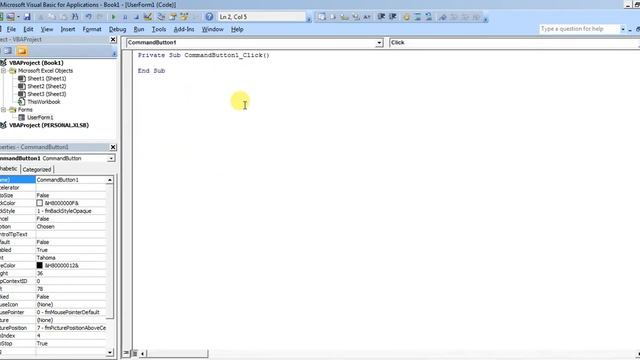Image resolution: width=640 pixels, height=360 pixels.
Task: Switch to Procedure View at code window bottom
Action: [126, 353]
